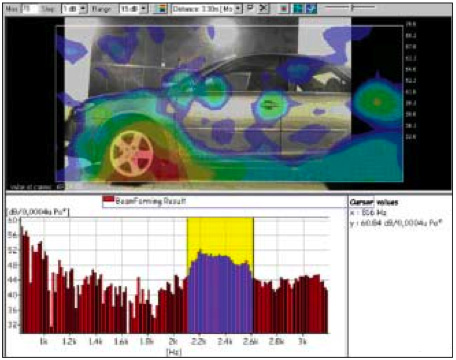This screenshot has height=360, width=456.
Task: Open the Step dropdown showing 1 dB
Action: (x=74, y=9)
